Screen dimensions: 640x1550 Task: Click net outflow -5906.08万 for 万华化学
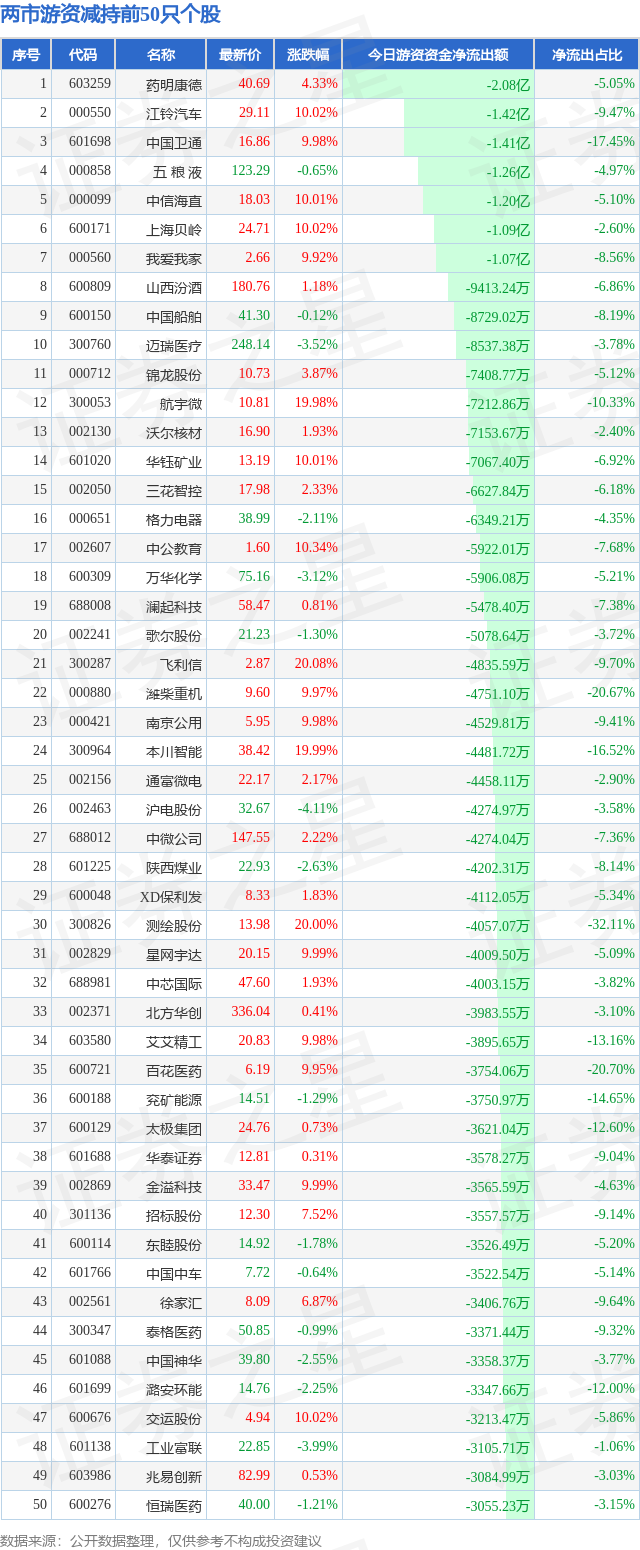point(497,577)
